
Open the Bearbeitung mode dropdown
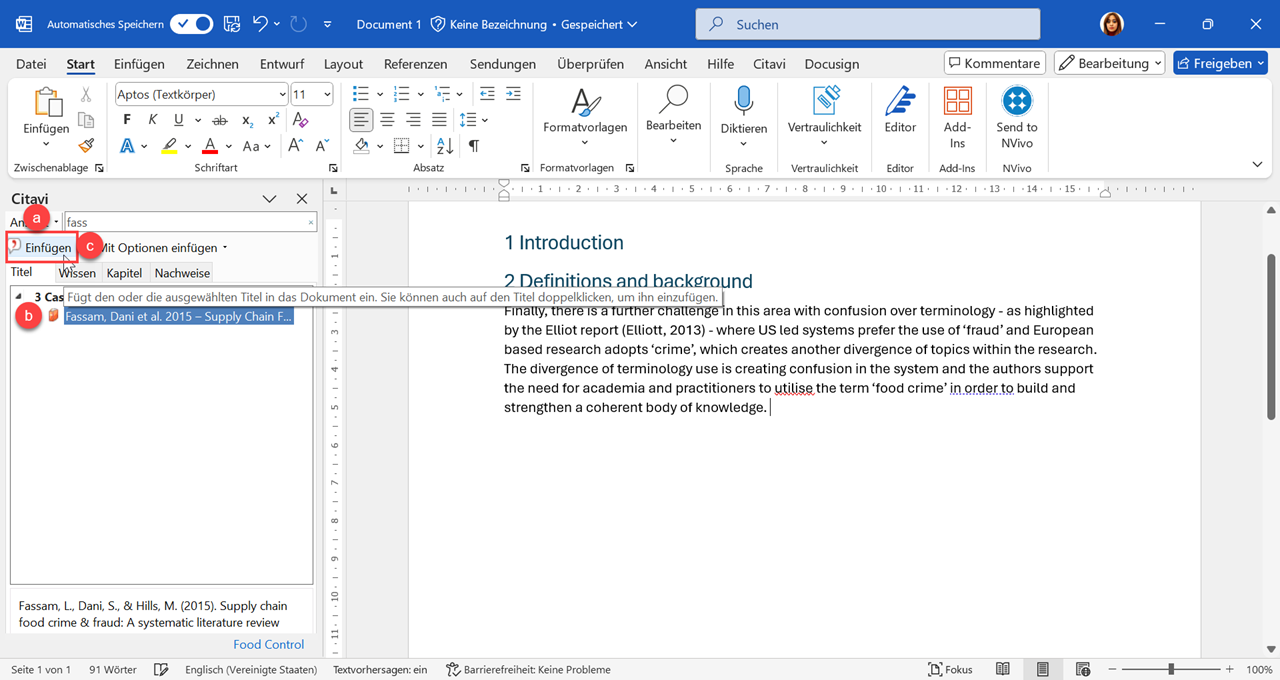pyautogui.click(x=1109, y=63)
